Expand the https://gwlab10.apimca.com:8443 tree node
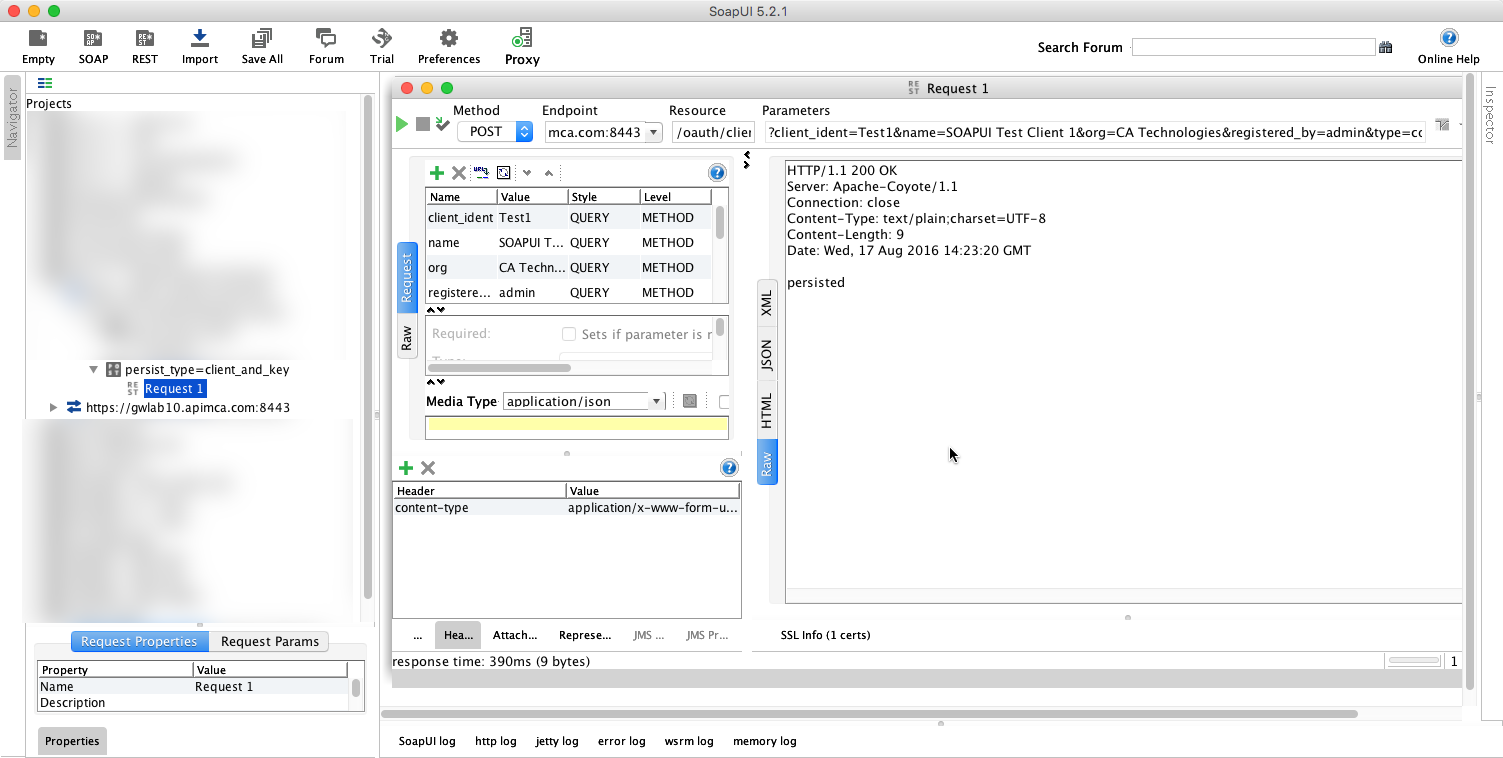 pyautogui.click(x=54, y=407)
